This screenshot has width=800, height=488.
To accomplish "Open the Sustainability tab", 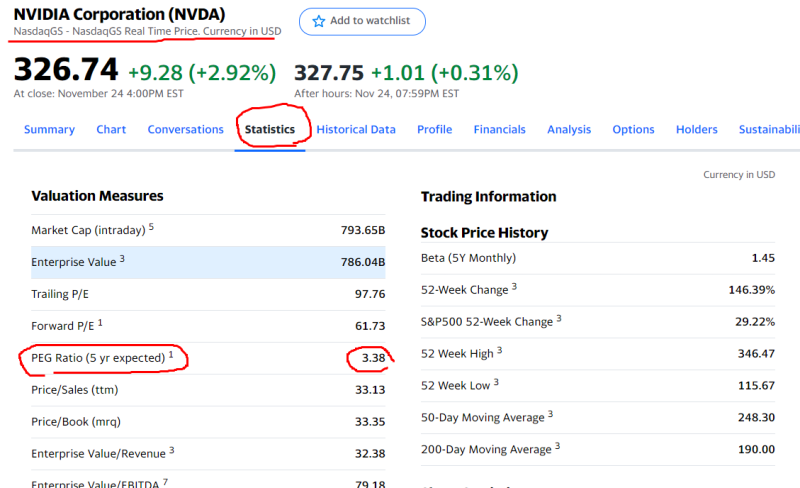I will 769,129.
